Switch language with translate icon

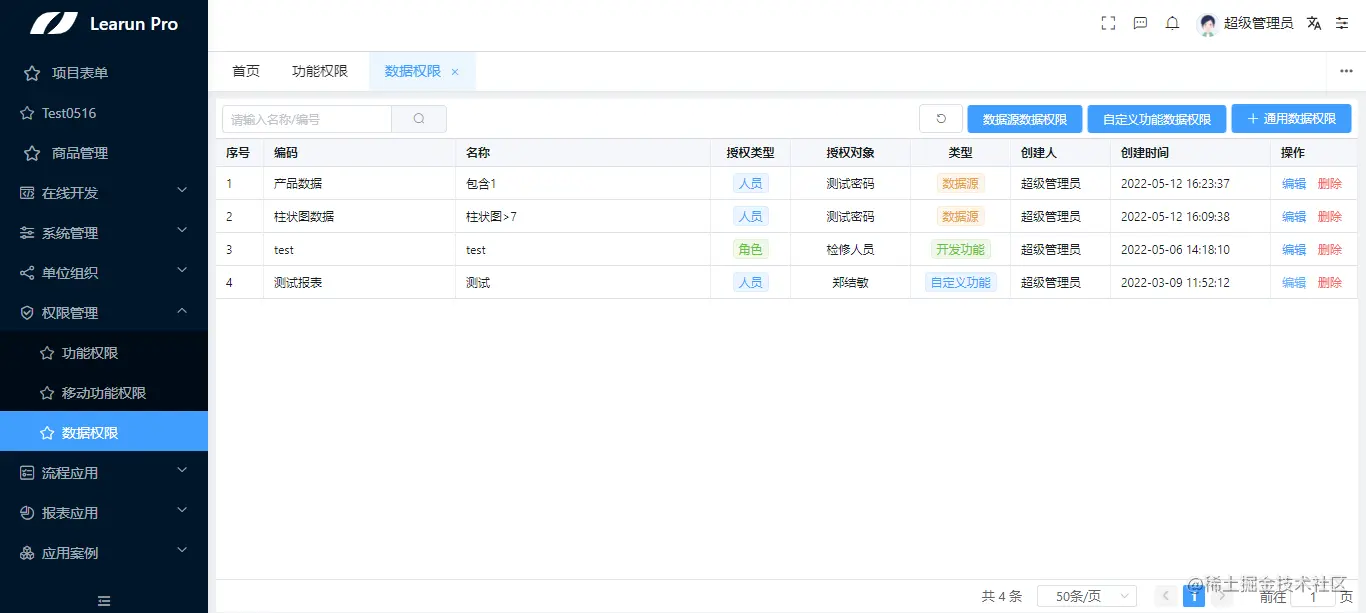pos(1314,23)
